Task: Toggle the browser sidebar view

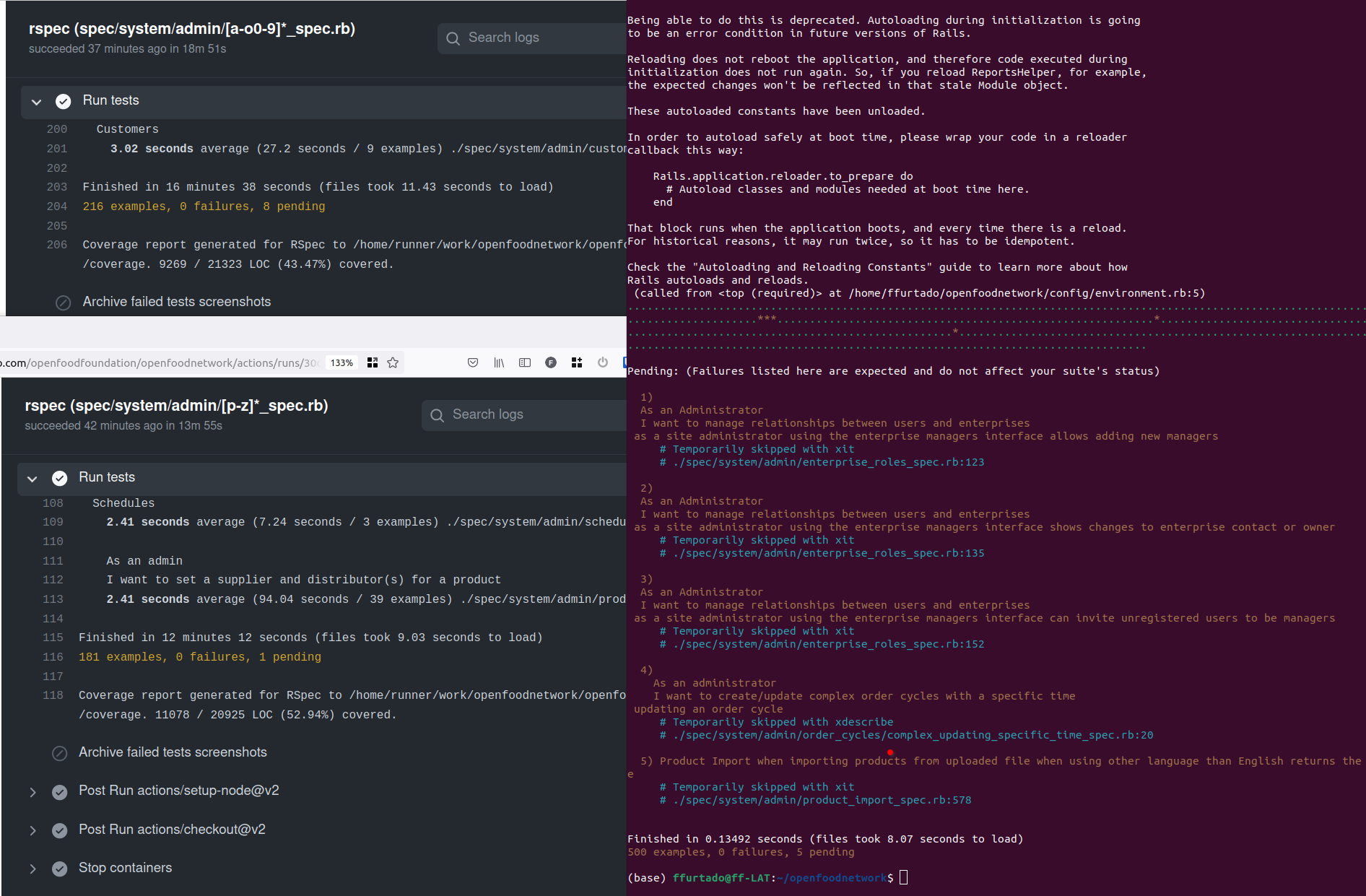Action: [525, 362]
